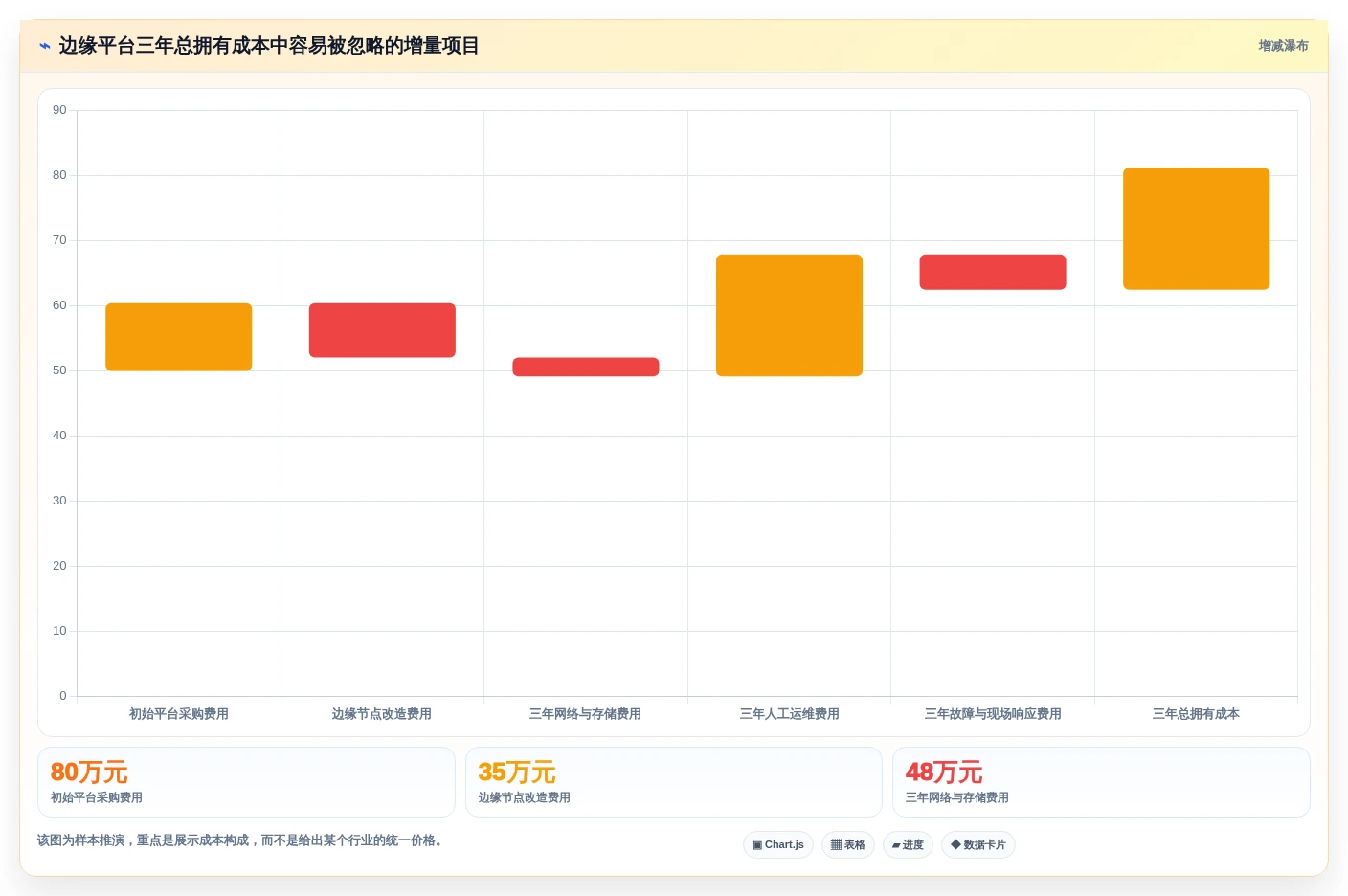Click the x-axis label 三年网络与存储费用

(586, 714)
